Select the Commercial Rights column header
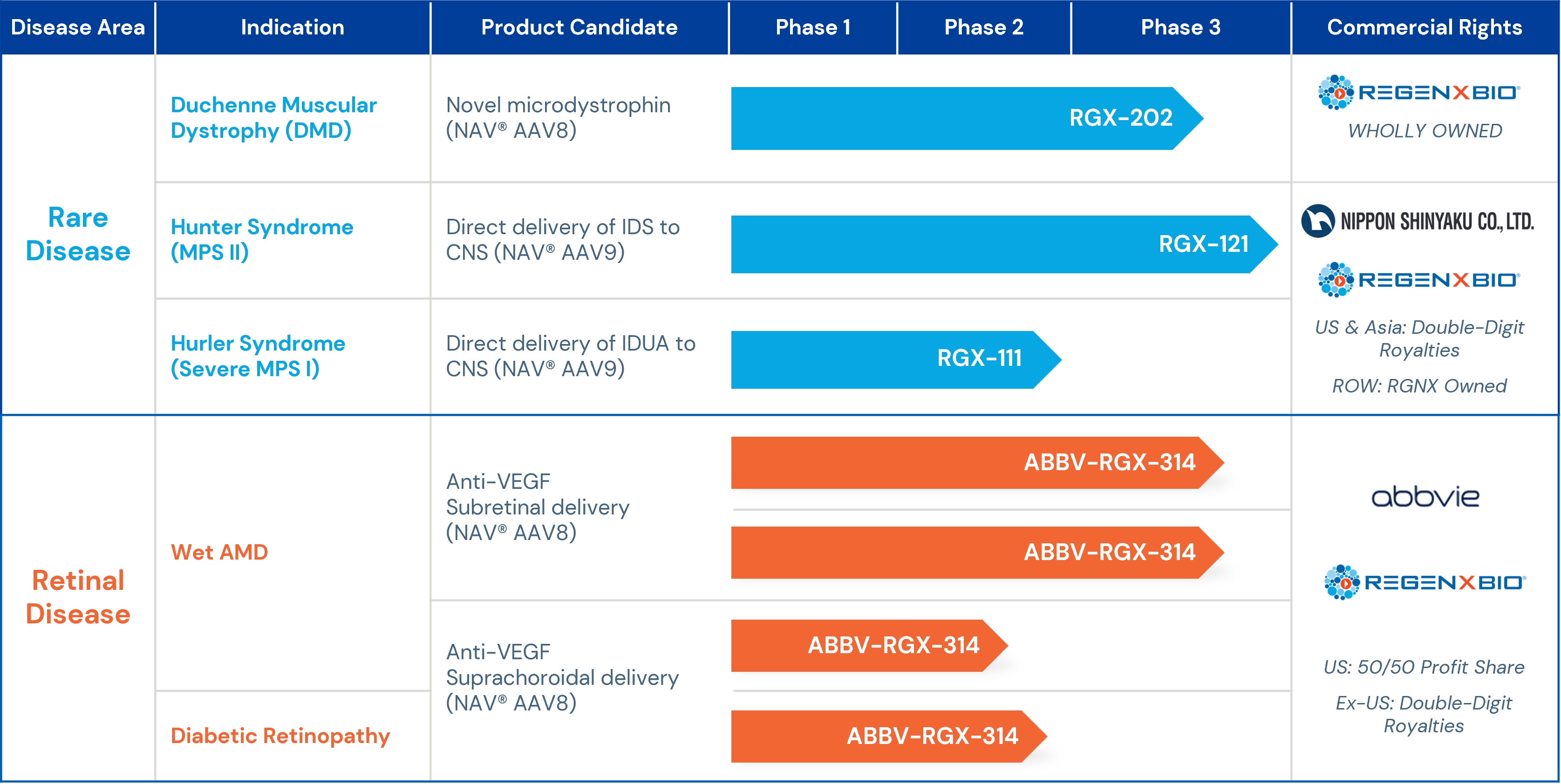Viewport: 1561px width, 784px height. [1424, 27]
